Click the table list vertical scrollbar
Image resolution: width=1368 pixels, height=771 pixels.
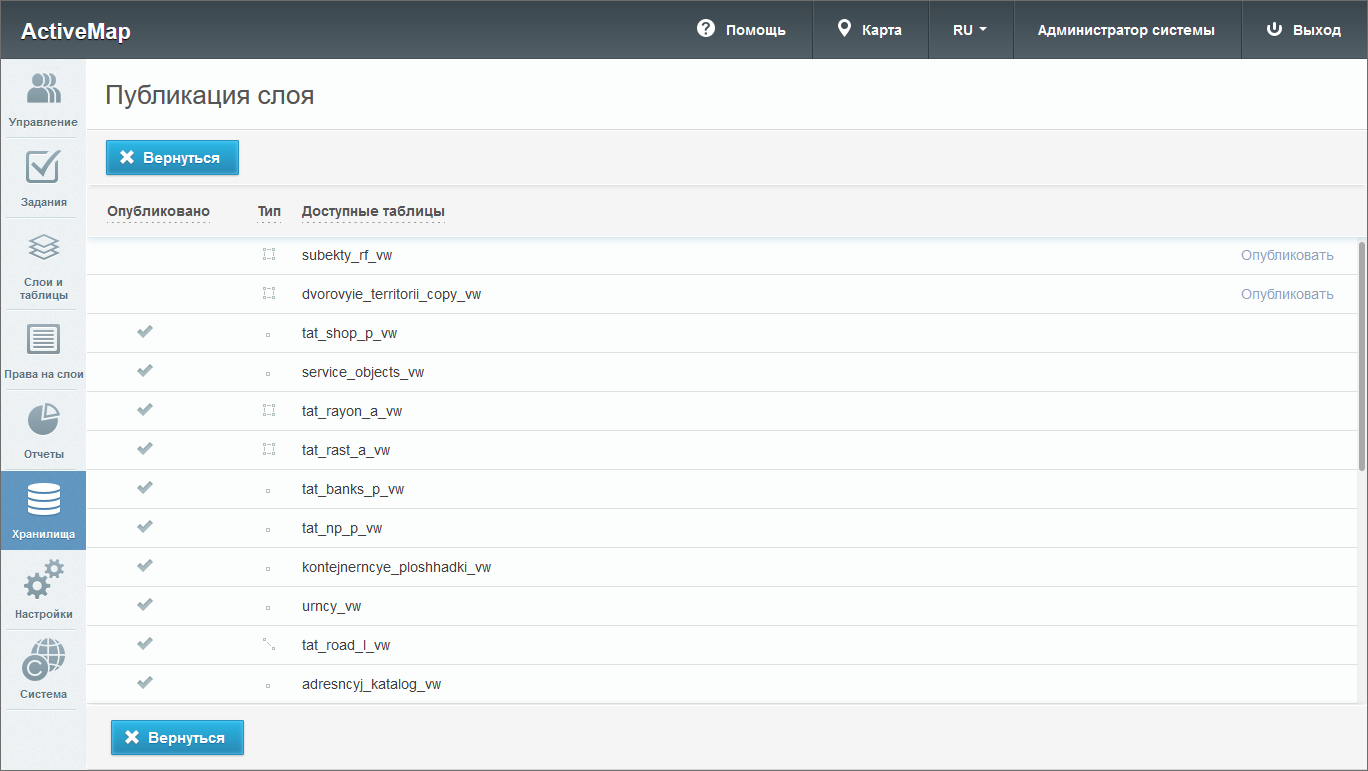coord(1361,355)
